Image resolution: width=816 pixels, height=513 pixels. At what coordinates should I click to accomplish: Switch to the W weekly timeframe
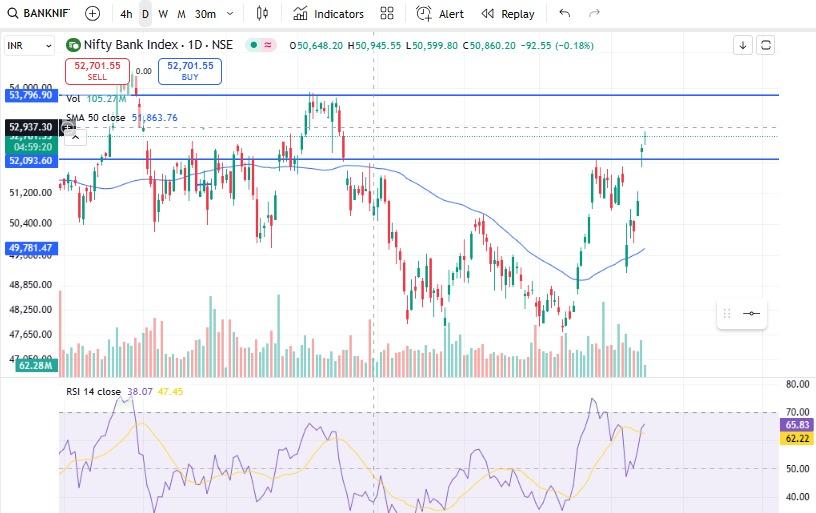click(163, 14)
